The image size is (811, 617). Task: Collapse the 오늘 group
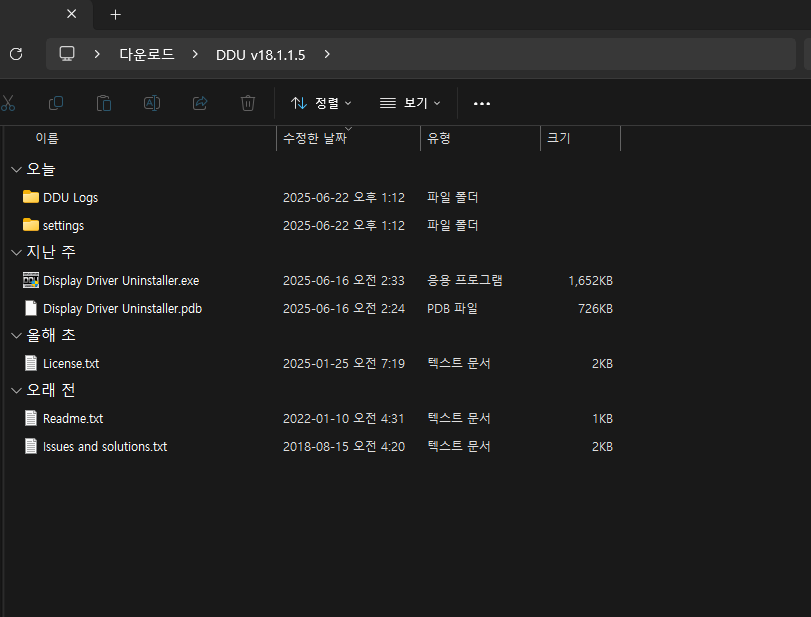(x=17, y=170)
